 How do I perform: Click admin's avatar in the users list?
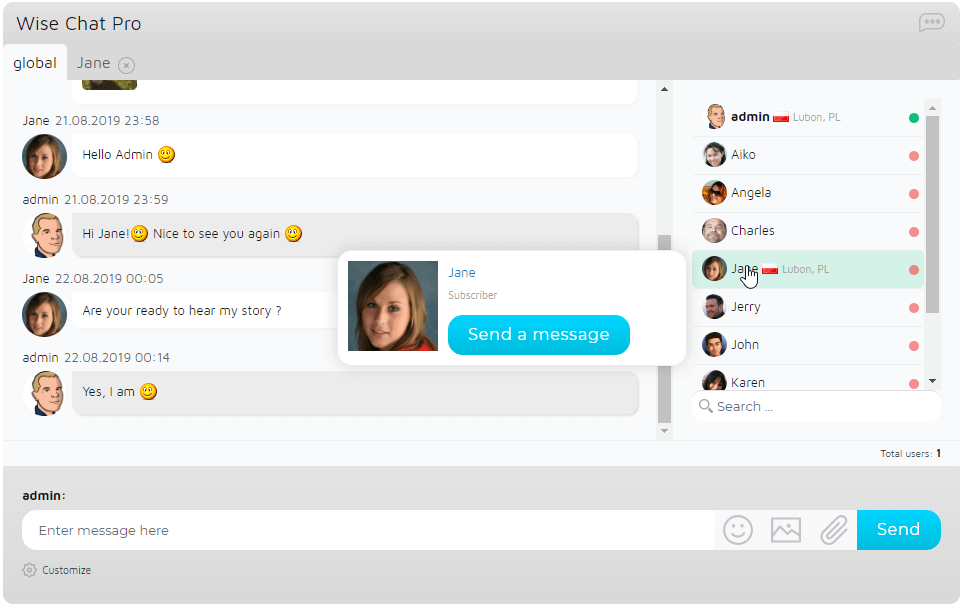pyautogui.click(x=714, y=117)
